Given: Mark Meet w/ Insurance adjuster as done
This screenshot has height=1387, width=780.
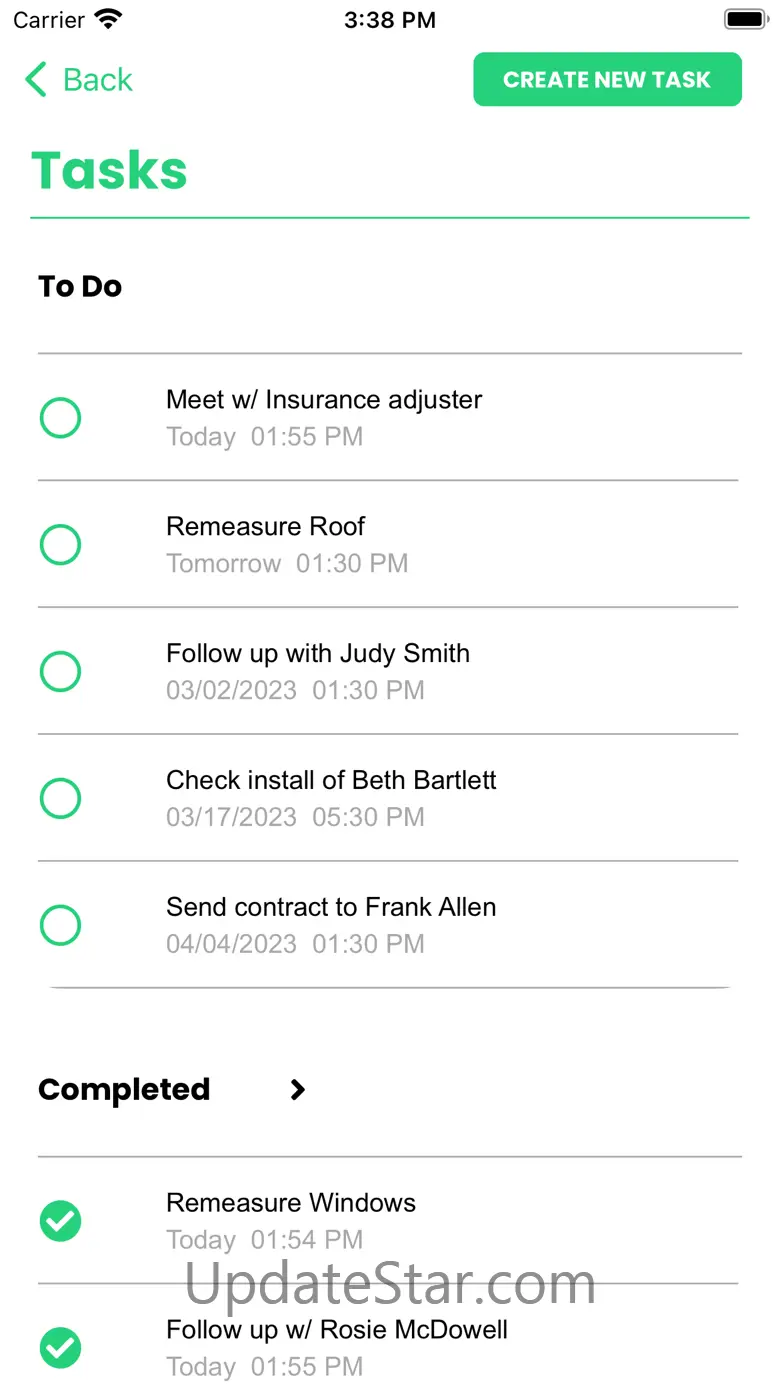Looking at the screenshot, I should click(60, 418).
